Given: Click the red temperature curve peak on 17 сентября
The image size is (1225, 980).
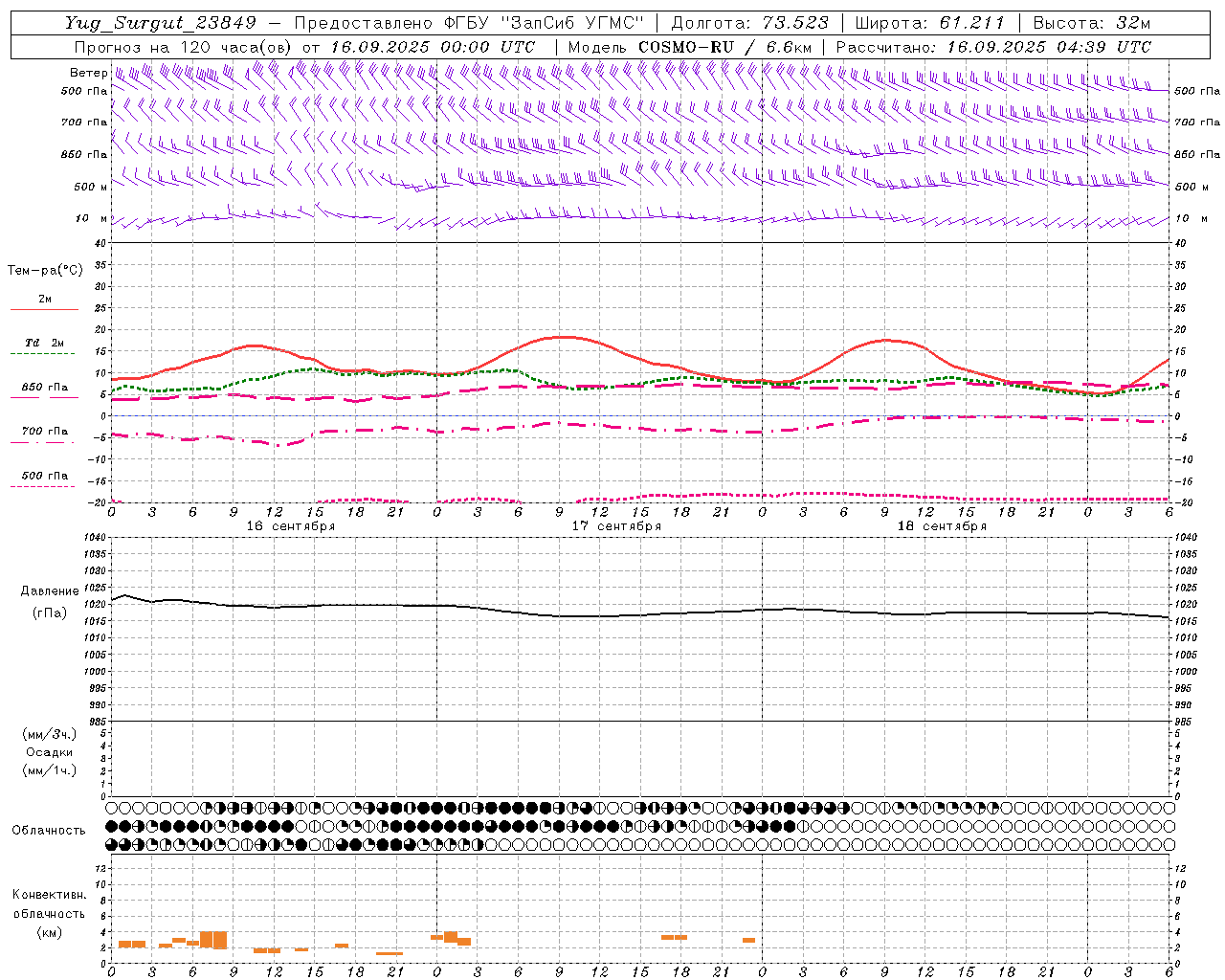Looking at the screenshot, I should [565, 337].
